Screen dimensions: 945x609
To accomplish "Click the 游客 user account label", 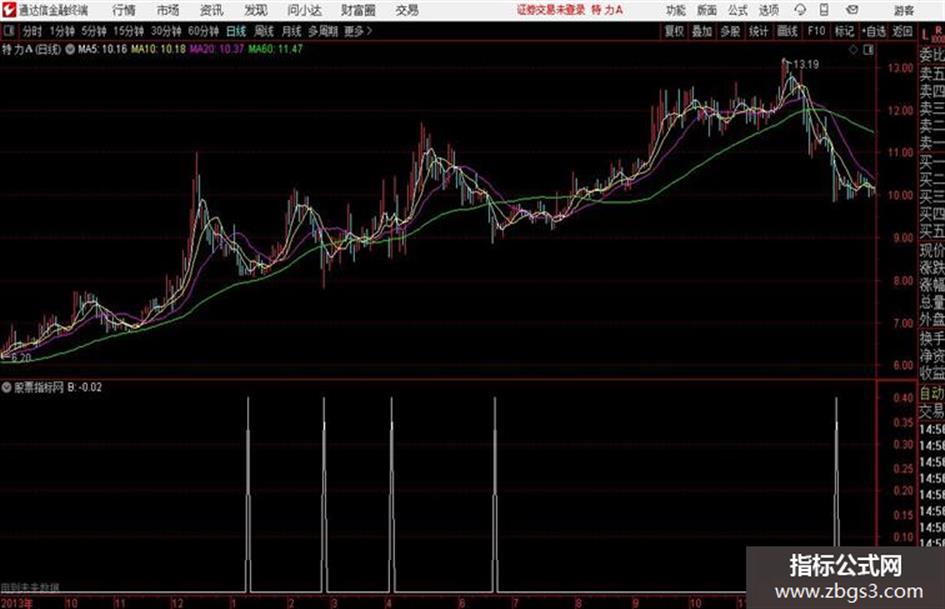I will [x=904, y=10].
